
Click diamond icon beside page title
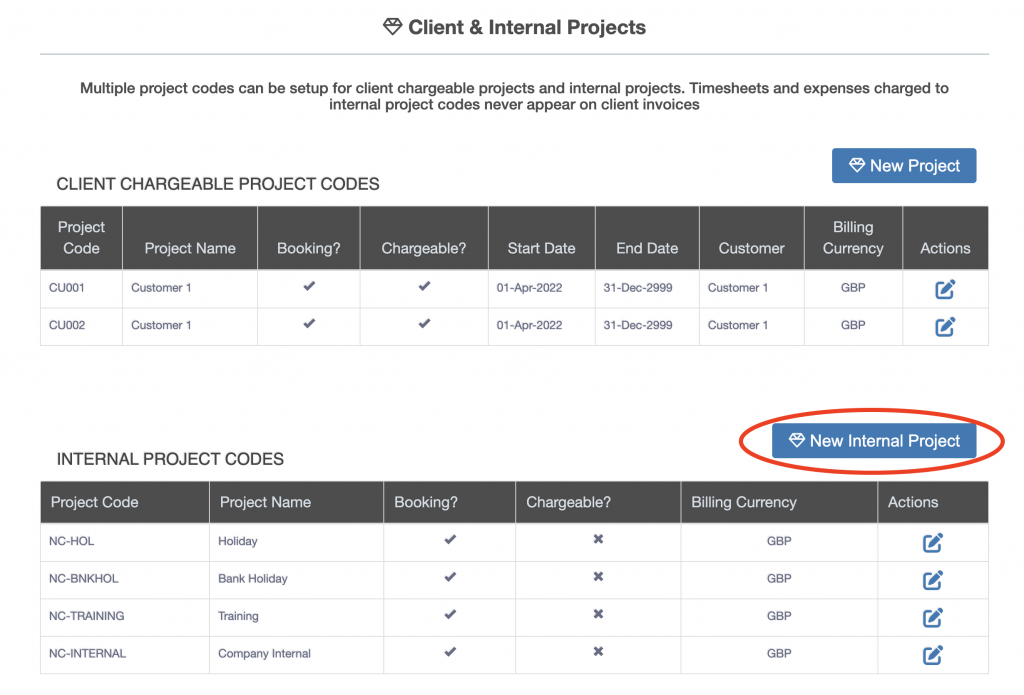tap(393, 27)
